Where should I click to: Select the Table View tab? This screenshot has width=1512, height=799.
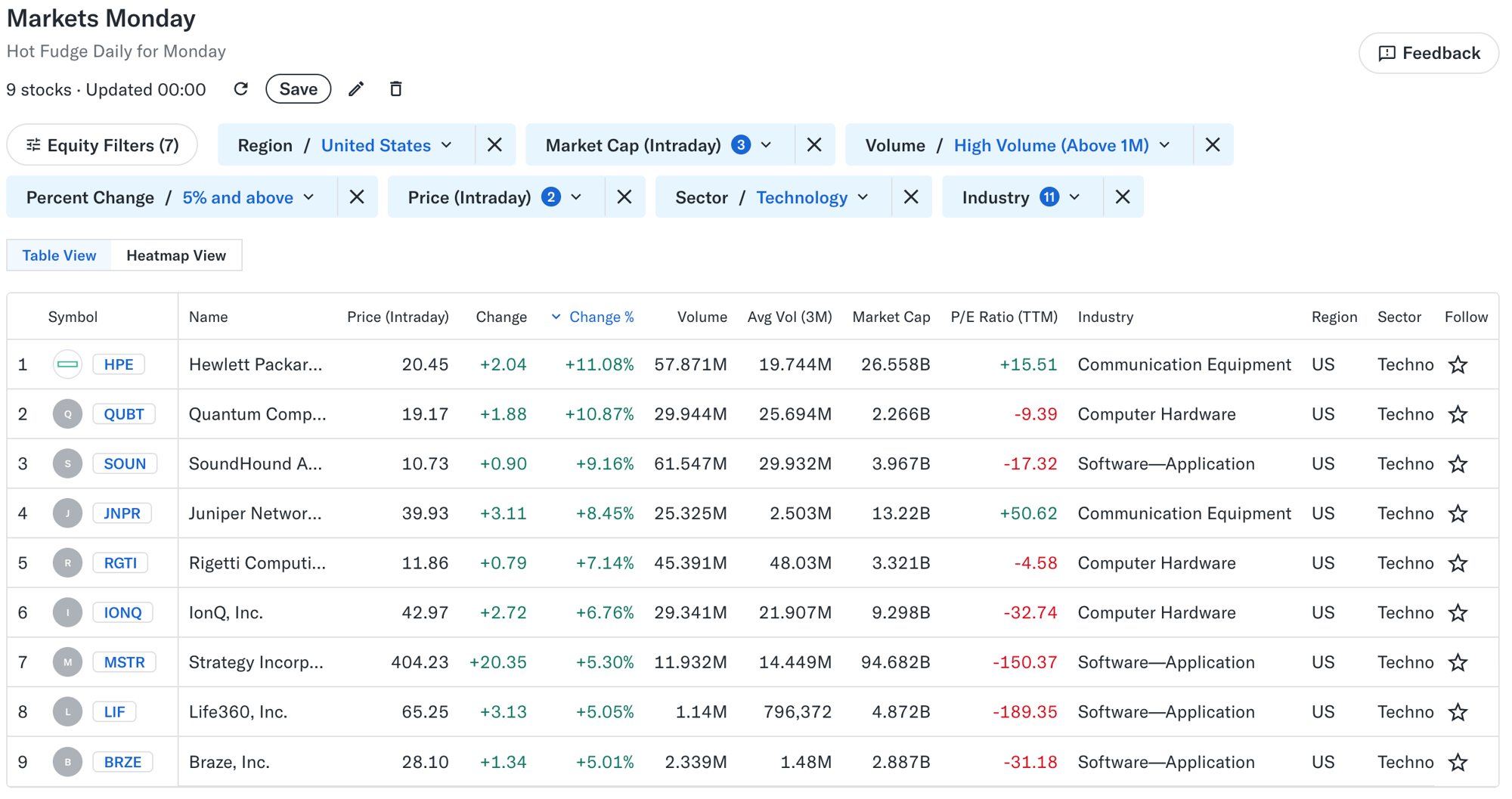(59, 255)
